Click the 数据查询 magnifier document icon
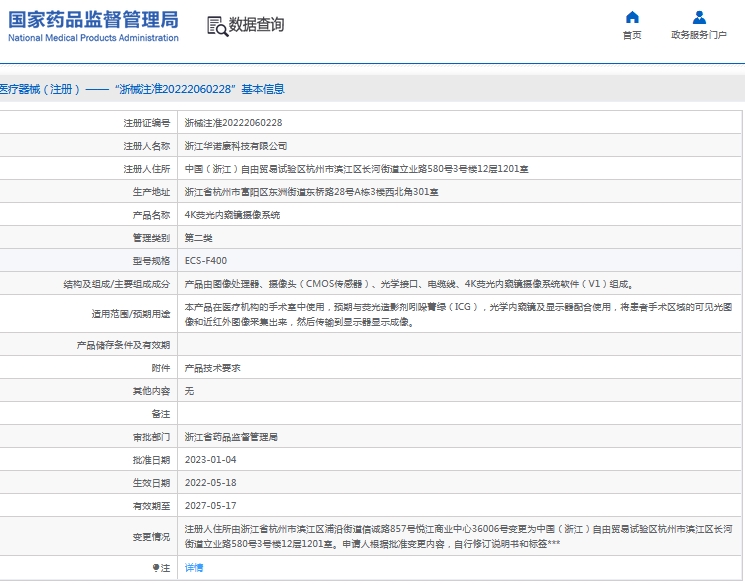This screenshot has height=584, width=745. (x=218, y=26)
